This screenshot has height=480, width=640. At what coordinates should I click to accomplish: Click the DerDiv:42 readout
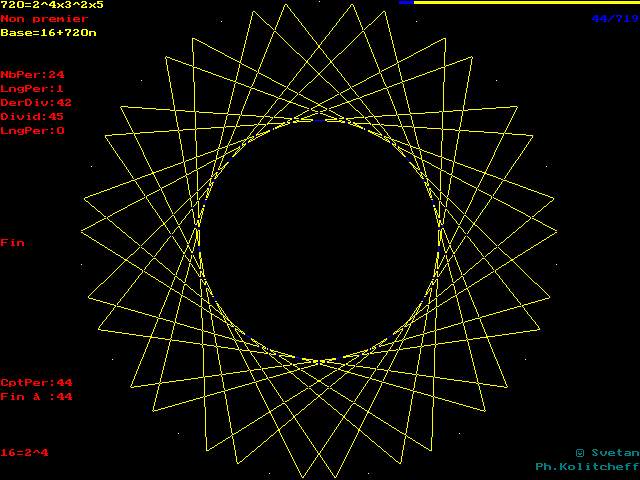(36, 102)
